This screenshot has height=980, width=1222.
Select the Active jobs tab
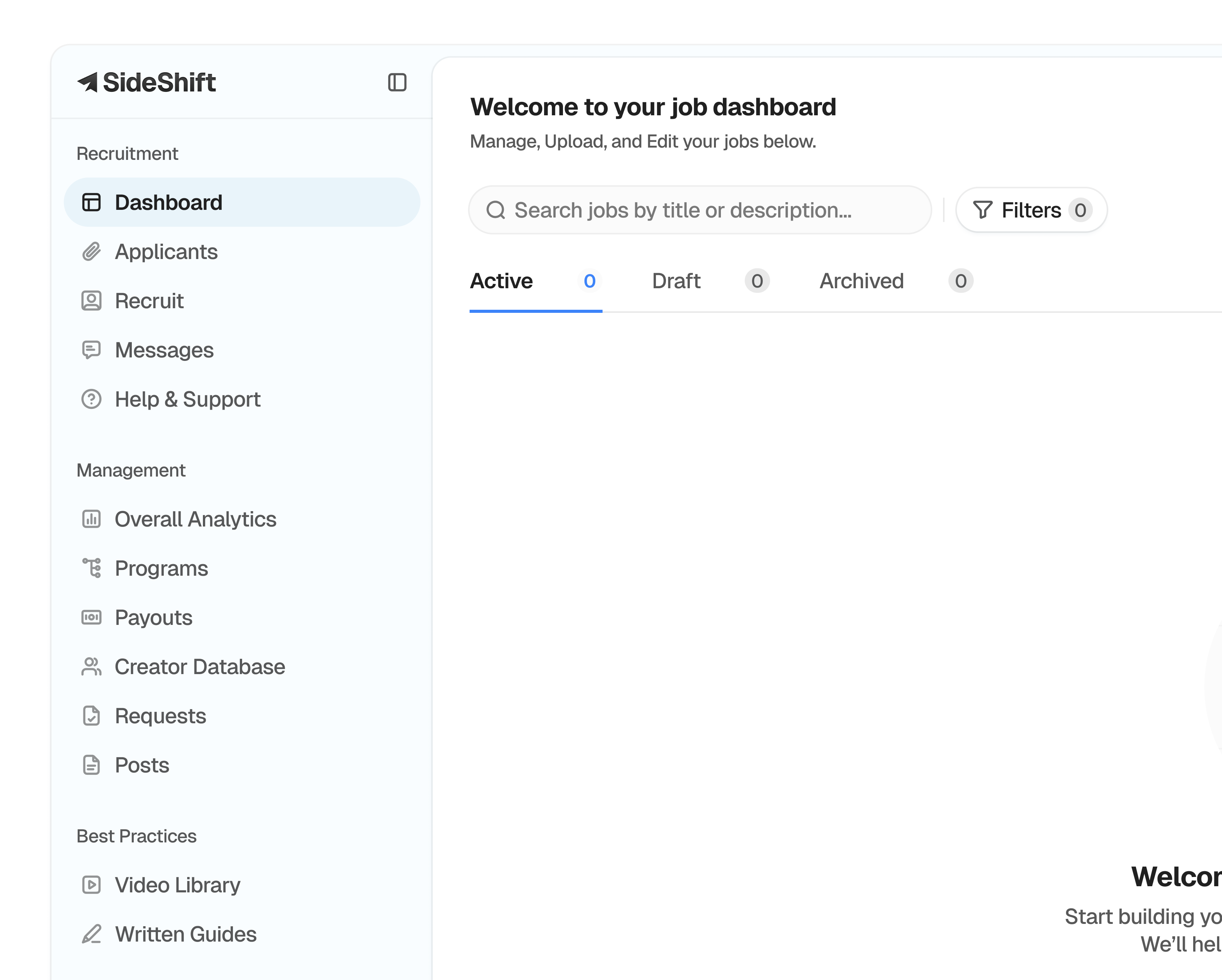click(x=501, y=281)
